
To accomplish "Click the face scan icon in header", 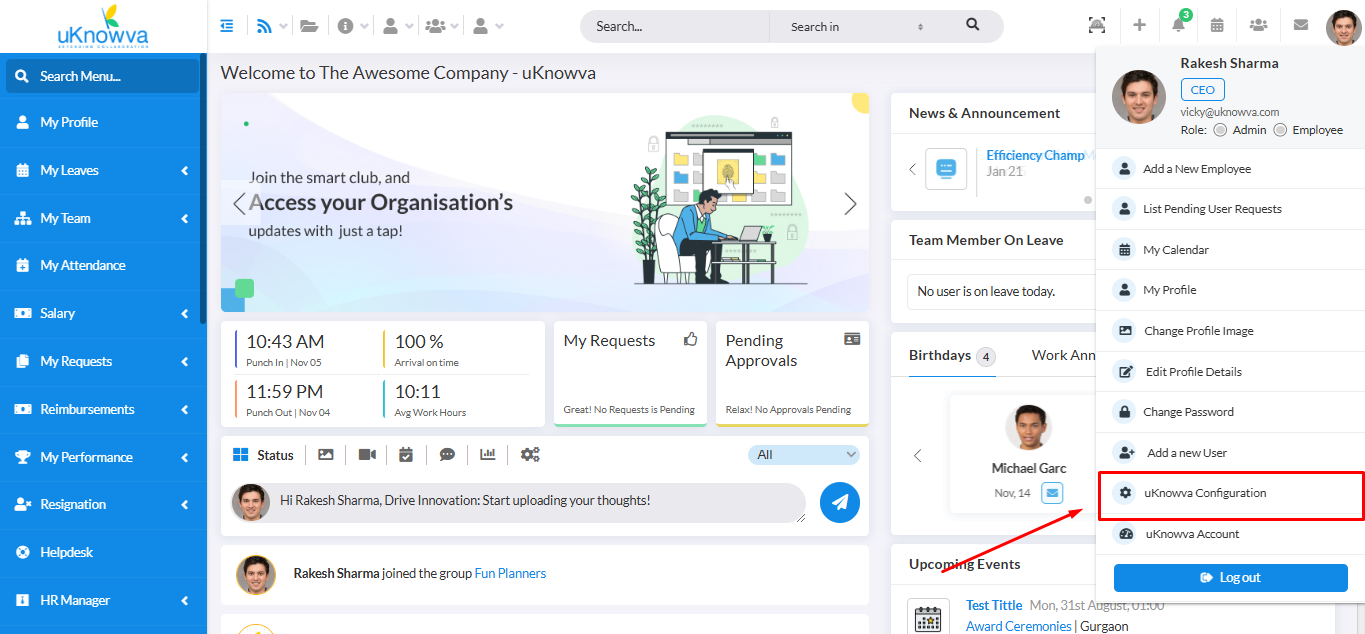I will coord(1097,25).
